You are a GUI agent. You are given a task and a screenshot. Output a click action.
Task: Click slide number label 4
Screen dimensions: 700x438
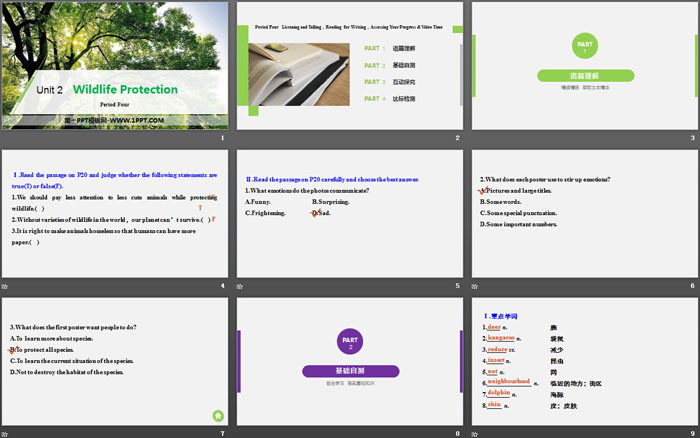tap(222, 286)
